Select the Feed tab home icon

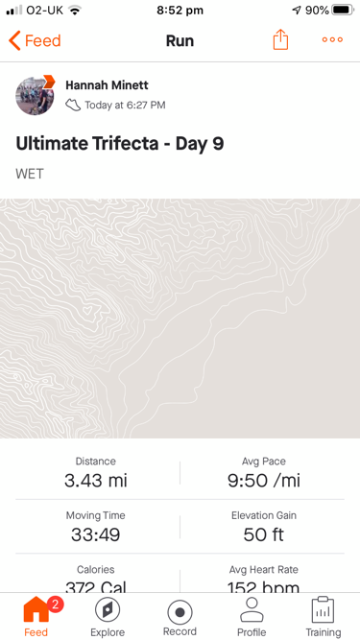pos(36,610)
